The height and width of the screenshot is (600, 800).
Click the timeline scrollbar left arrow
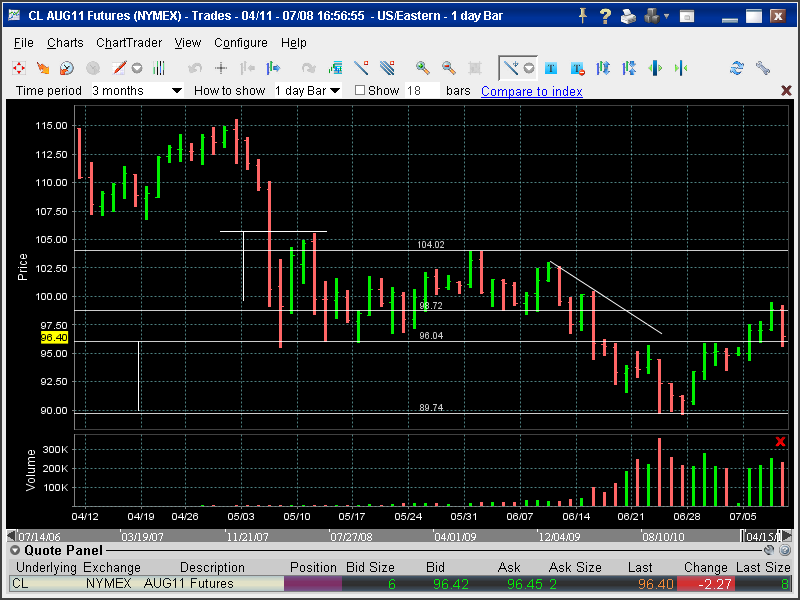11,536
